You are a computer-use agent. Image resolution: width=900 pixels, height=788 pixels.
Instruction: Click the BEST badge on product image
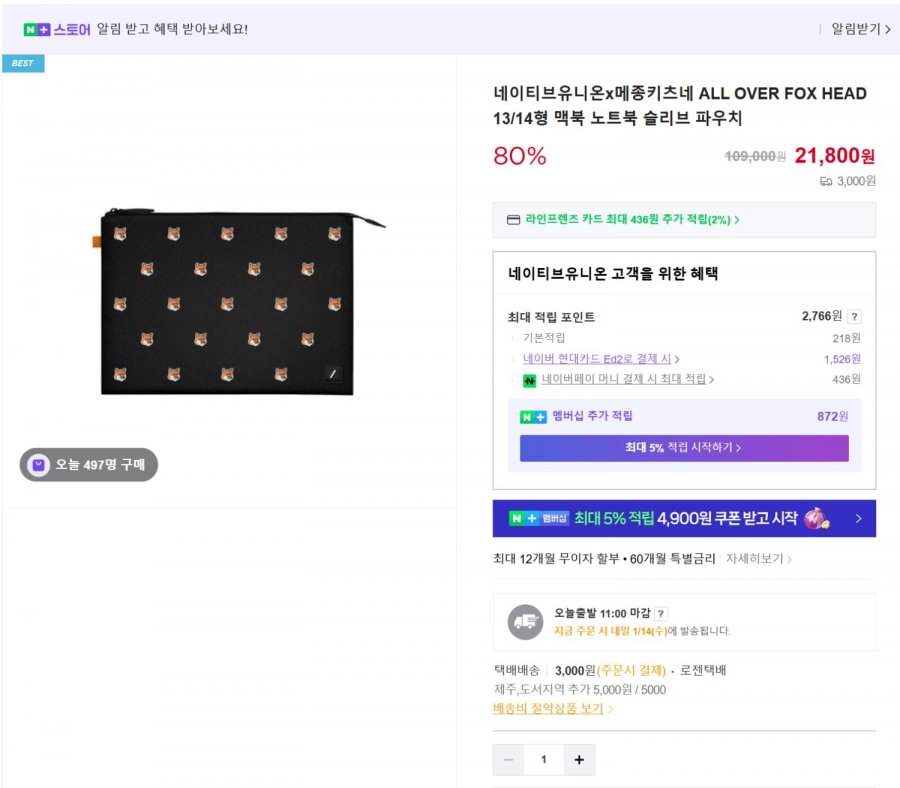(23, 63)
